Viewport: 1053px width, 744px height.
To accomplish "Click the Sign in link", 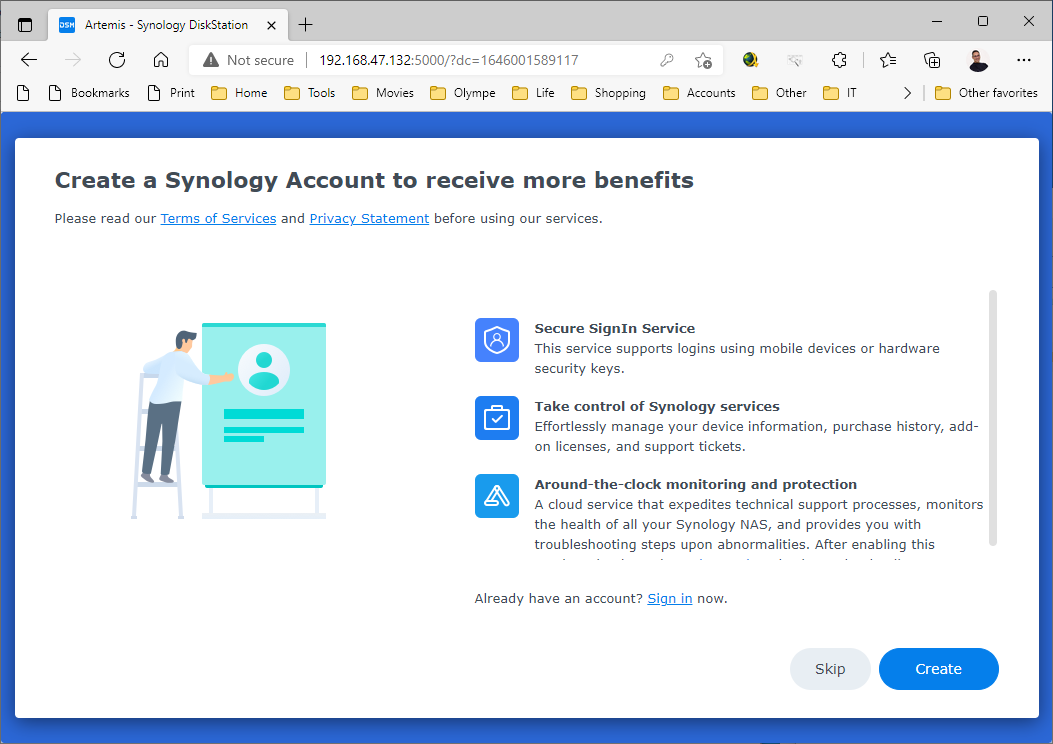I will coord(670,598).
